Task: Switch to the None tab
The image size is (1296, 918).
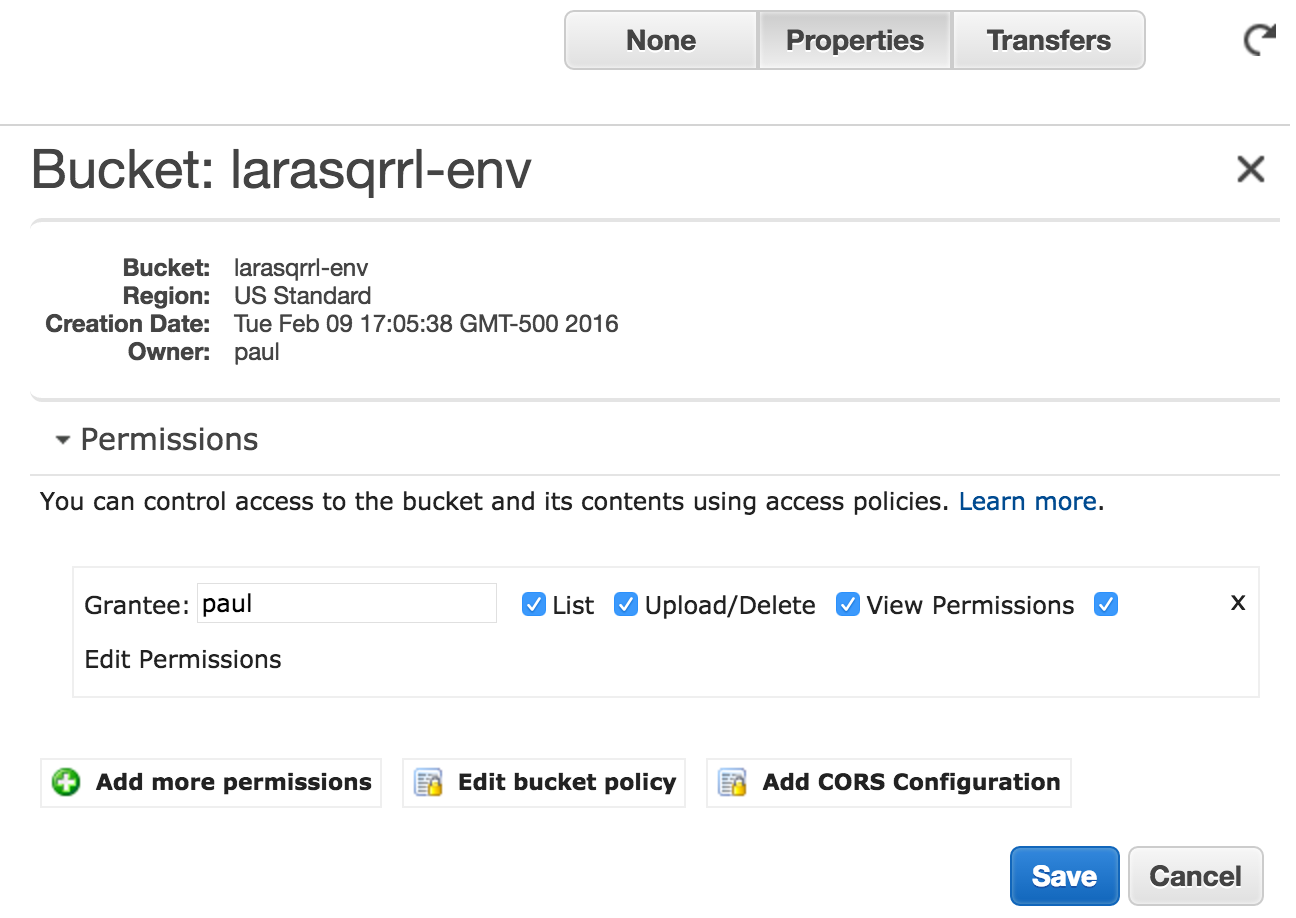Action: tap(661, 41)
